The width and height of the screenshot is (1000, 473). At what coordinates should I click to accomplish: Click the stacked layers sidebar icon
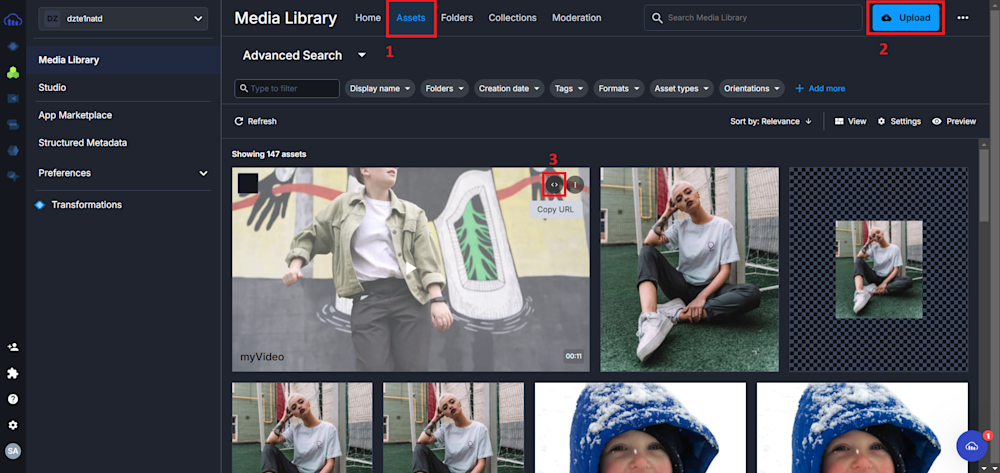click(x=13, y=124)
